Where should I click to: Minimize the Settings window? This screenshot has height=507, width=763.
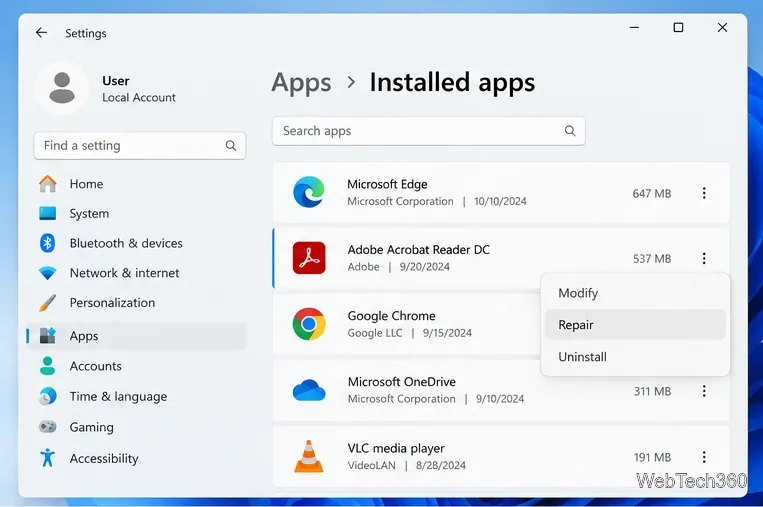click(634, 28)
